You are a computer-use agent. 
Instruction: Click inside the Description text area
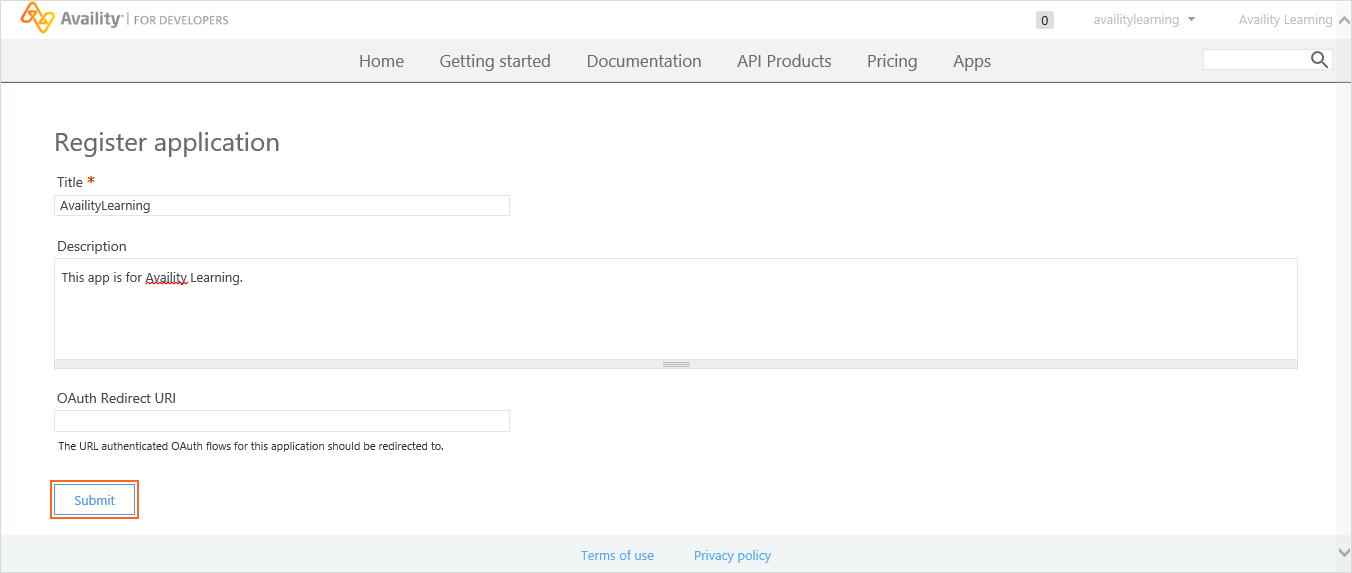(x=676, y=309)
